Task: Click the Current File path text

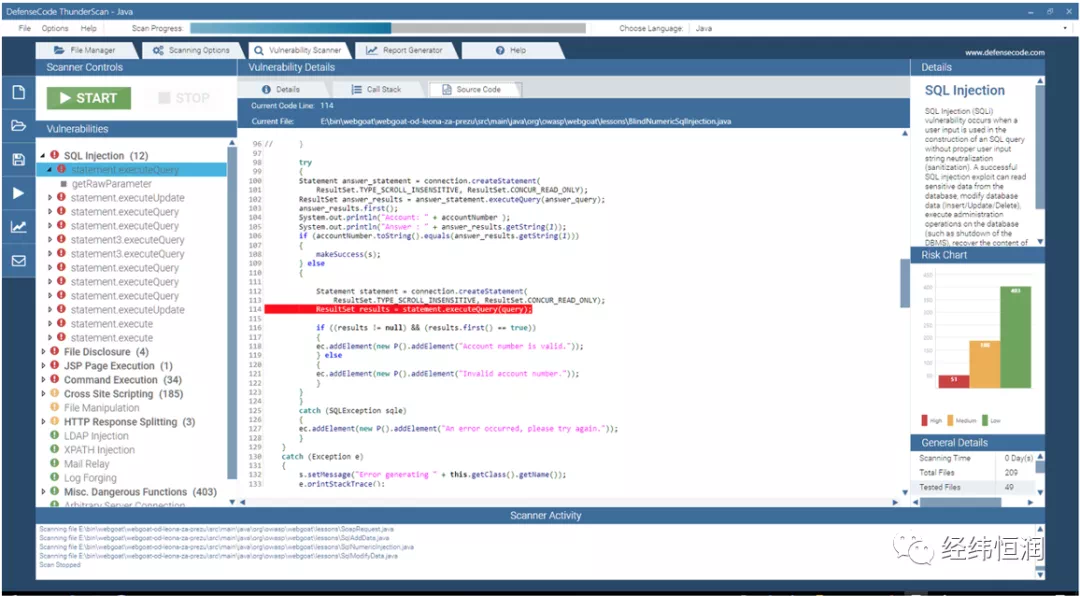Action: tap(526, 121)
